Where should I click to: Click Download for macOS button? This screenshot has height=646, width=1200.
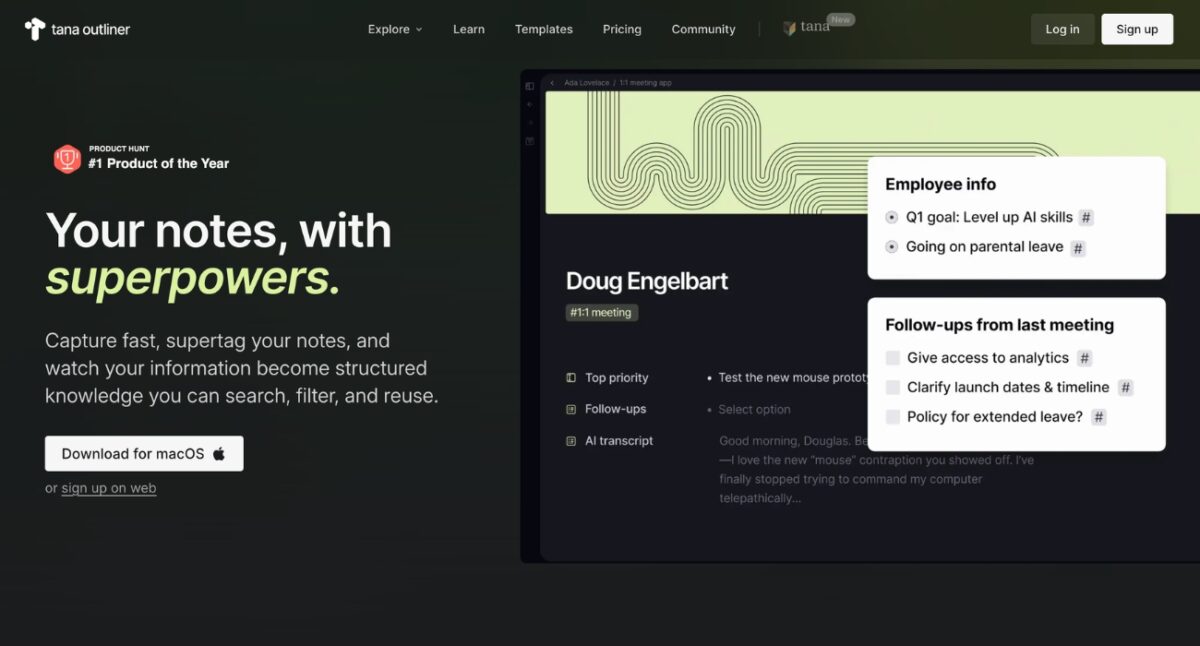point(144,453)
